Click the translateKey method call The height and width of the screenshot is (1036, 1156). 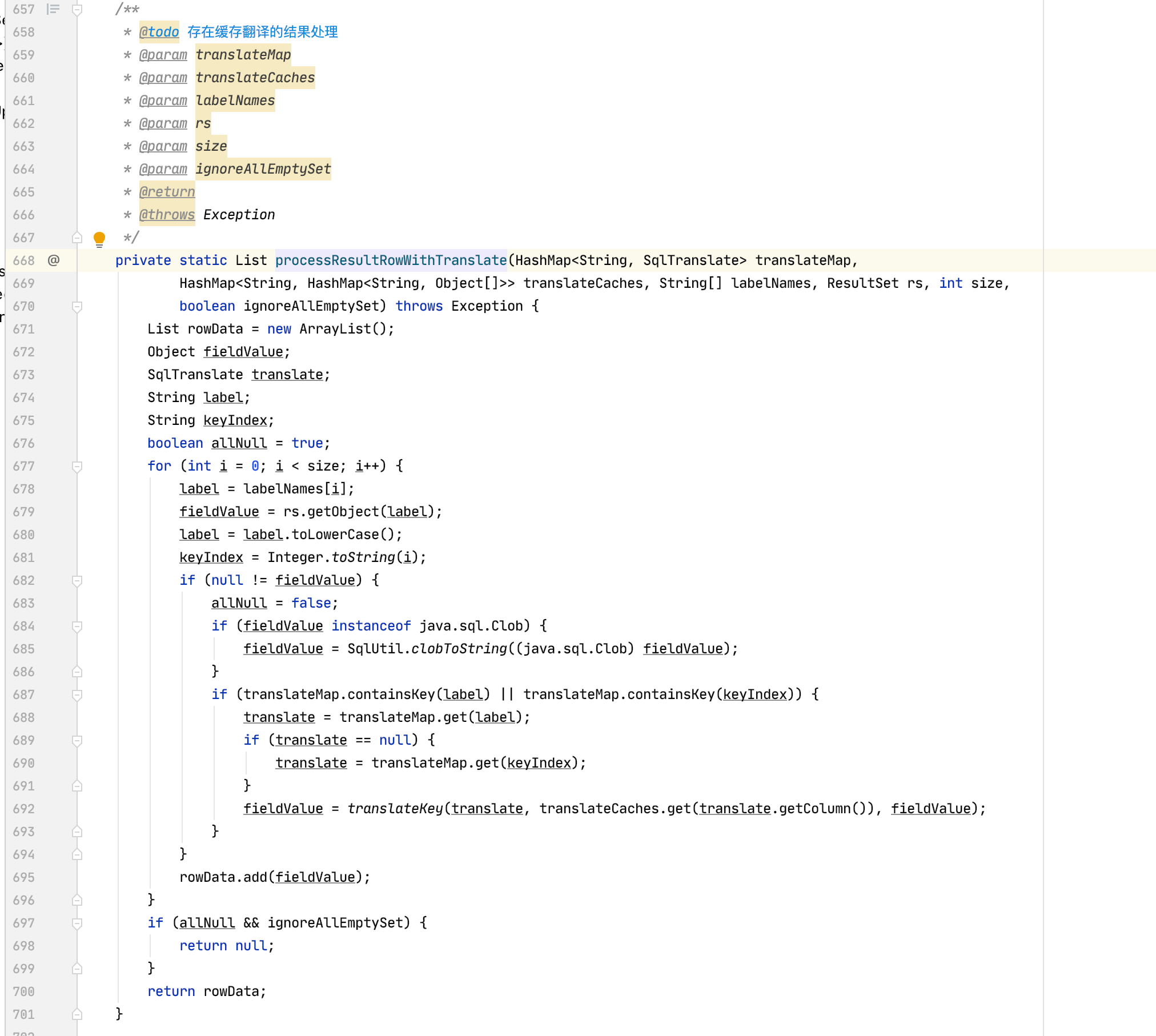coord(395,809)
